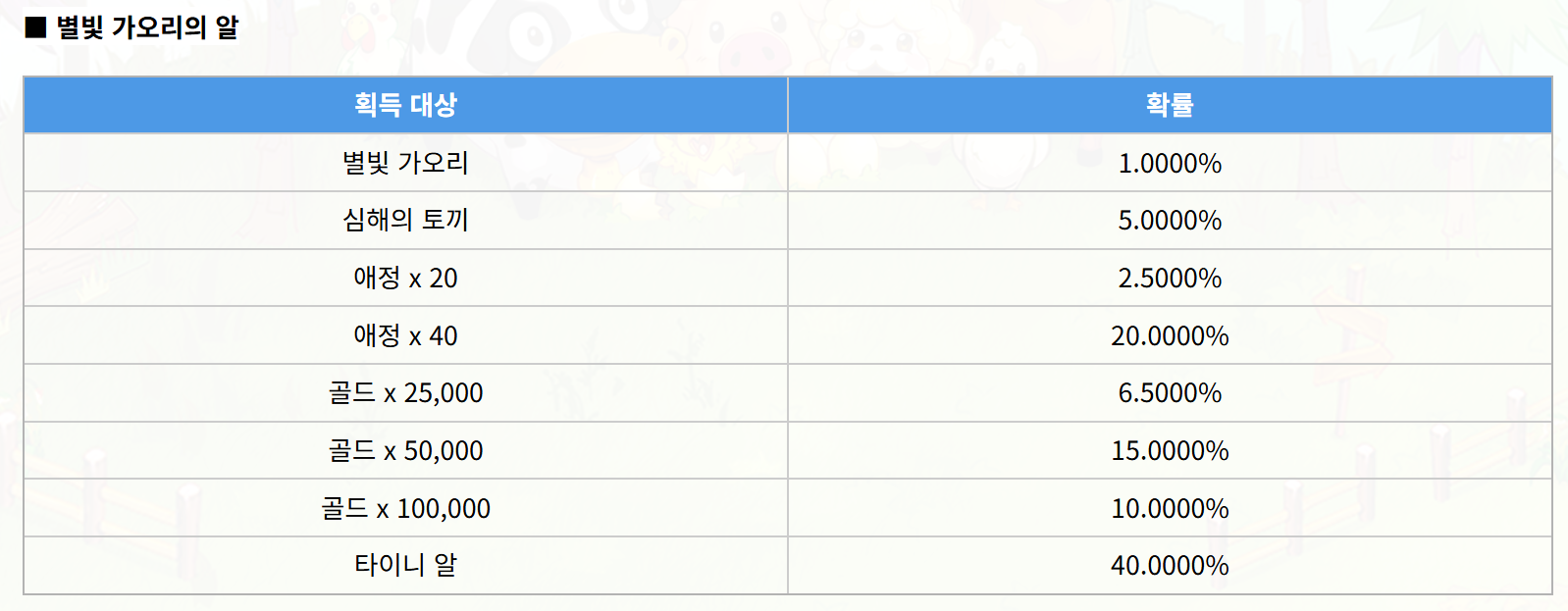Click the 1.0000% probability value
This screenshot has width=1568, height=611.
(x=1170, y=163)
